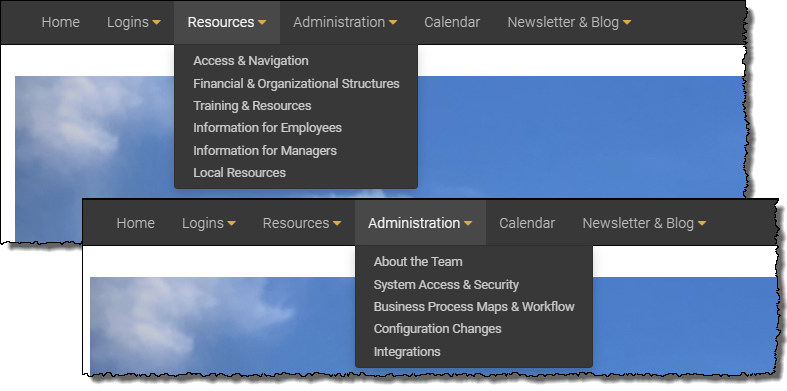Expand Newsletter & Blog in top bar

pos(569,22)
